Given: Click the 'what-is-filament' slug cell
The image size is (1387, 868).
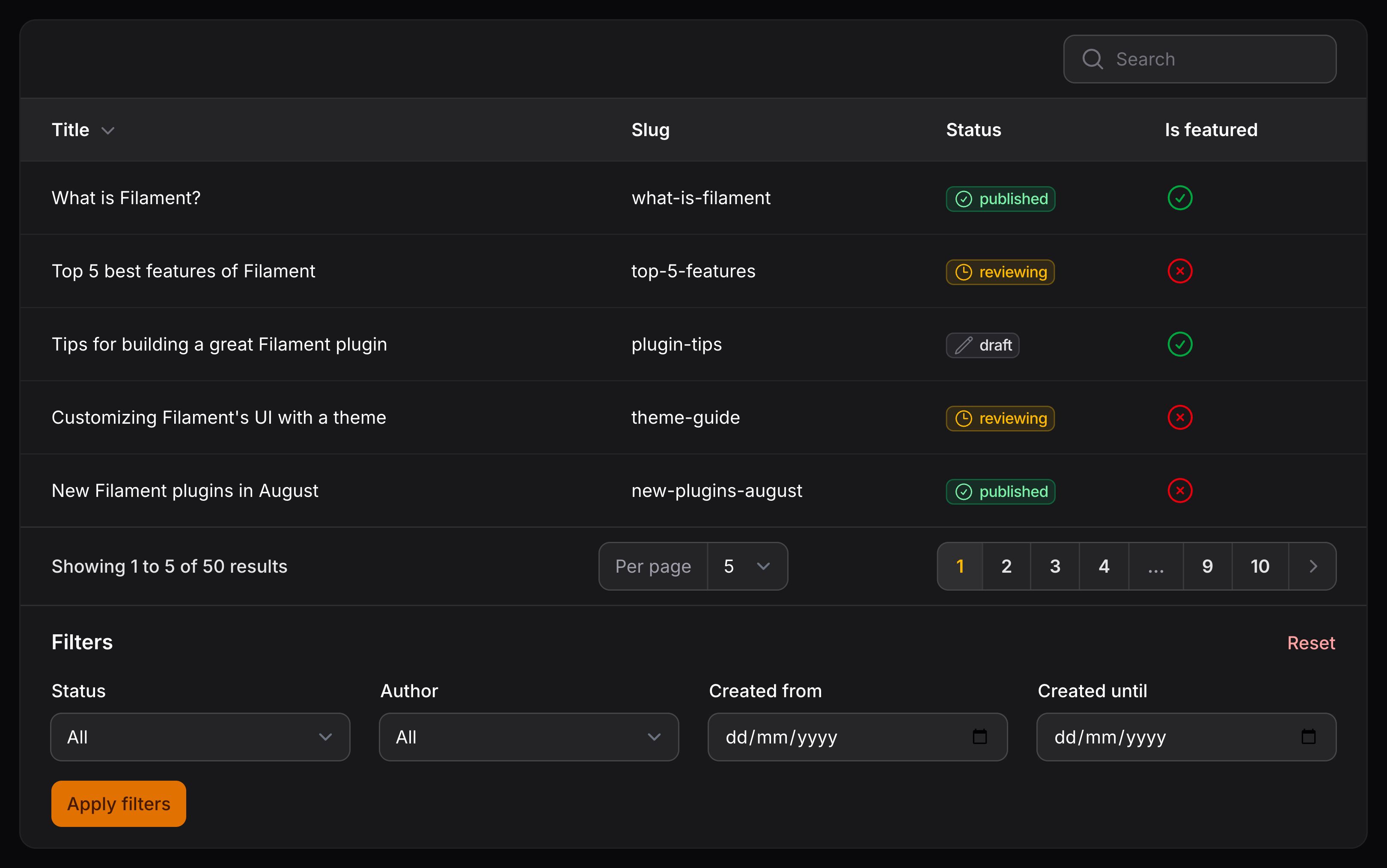Looking at the screenshot, I should click(701, 198).
